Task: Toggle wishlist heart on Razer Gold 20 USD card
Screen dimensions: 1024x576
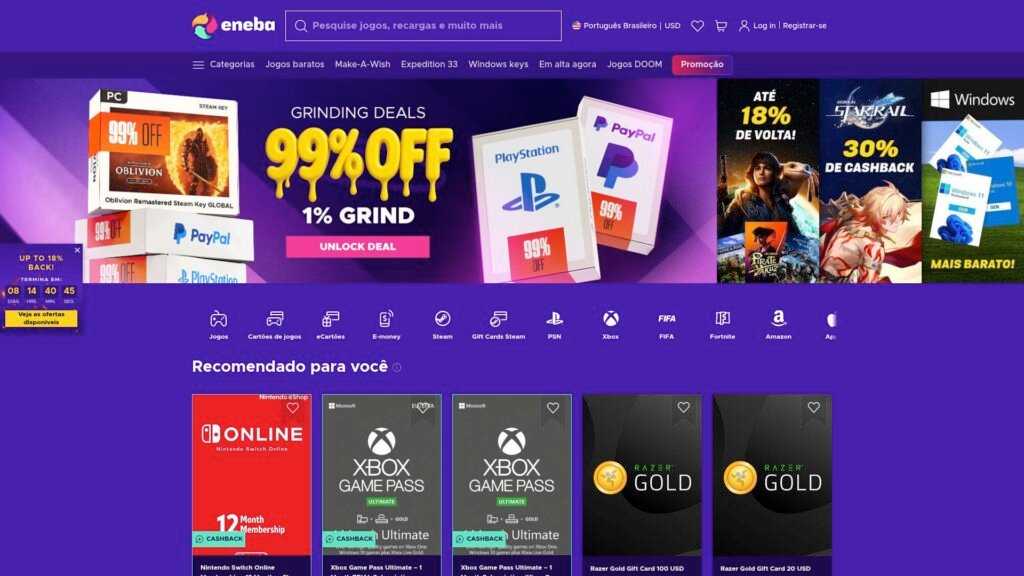Action: (813, 408)
